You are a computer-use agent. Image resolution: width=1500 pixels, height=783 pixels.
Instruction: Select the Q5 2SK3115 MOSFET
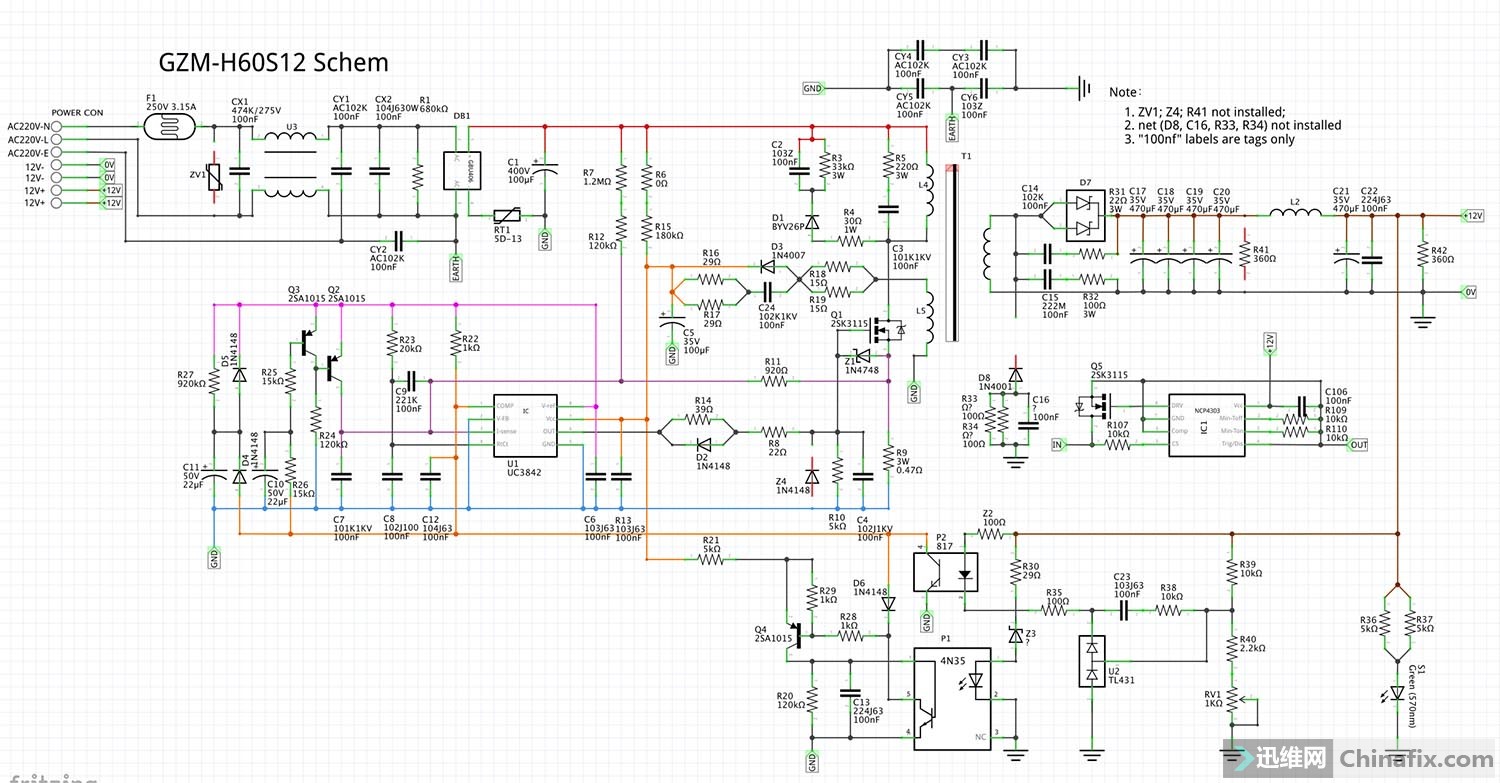point(1096,405)
